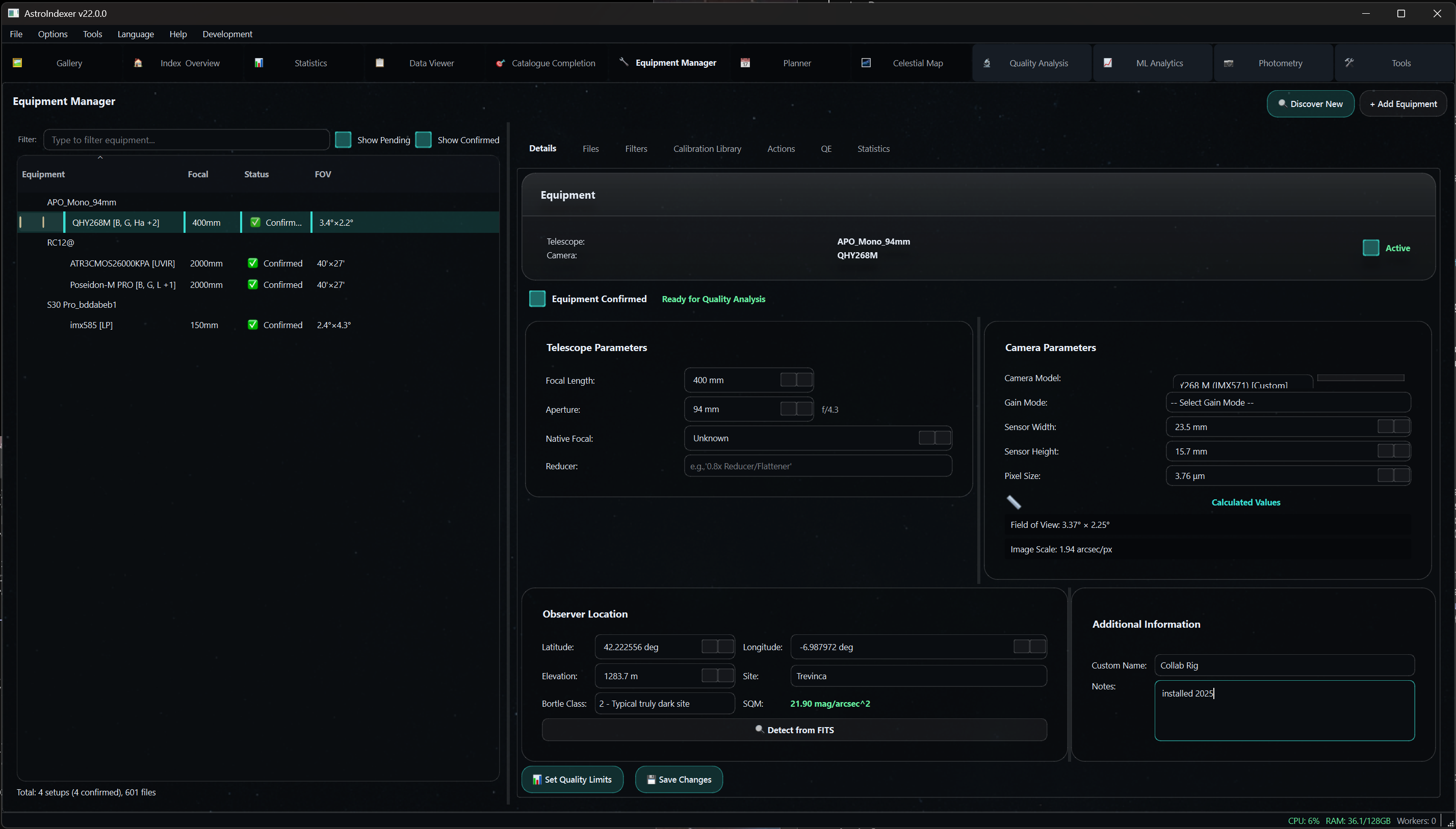Open the Catalogue Completion view
This screenshot has width=1456, height=829.
pos(553,63)
